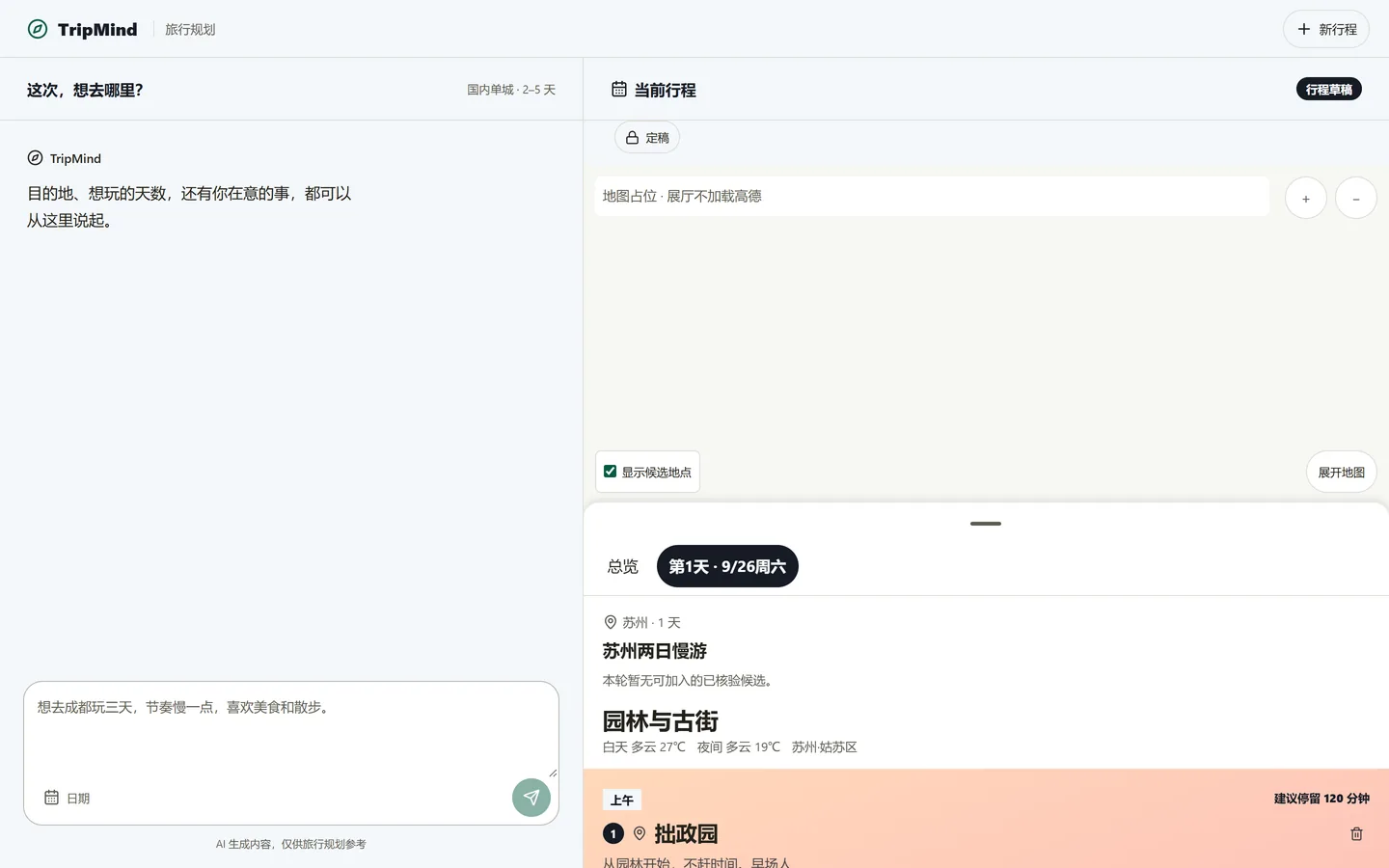Screen dimensions: 1389x868
Task: Lock the itinerary with 定稿 button
Action: [x=647, y=138]
